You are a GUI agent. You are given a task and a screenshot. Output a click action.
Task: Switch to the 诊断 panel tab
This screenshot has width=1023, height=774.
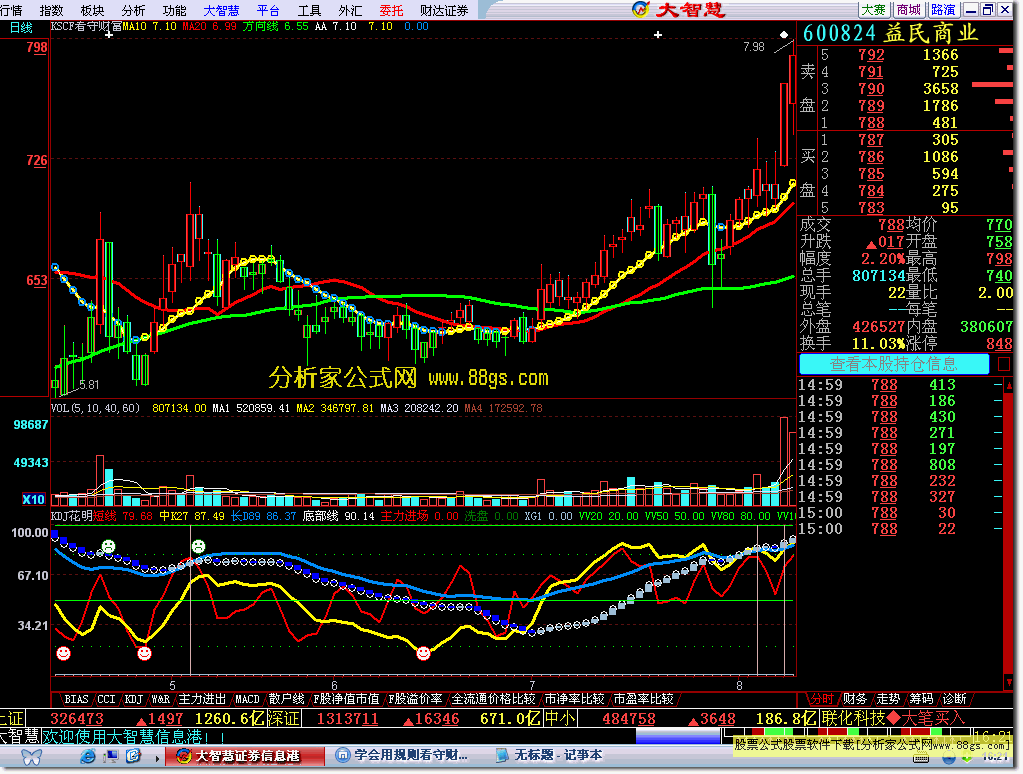point(954,699)
